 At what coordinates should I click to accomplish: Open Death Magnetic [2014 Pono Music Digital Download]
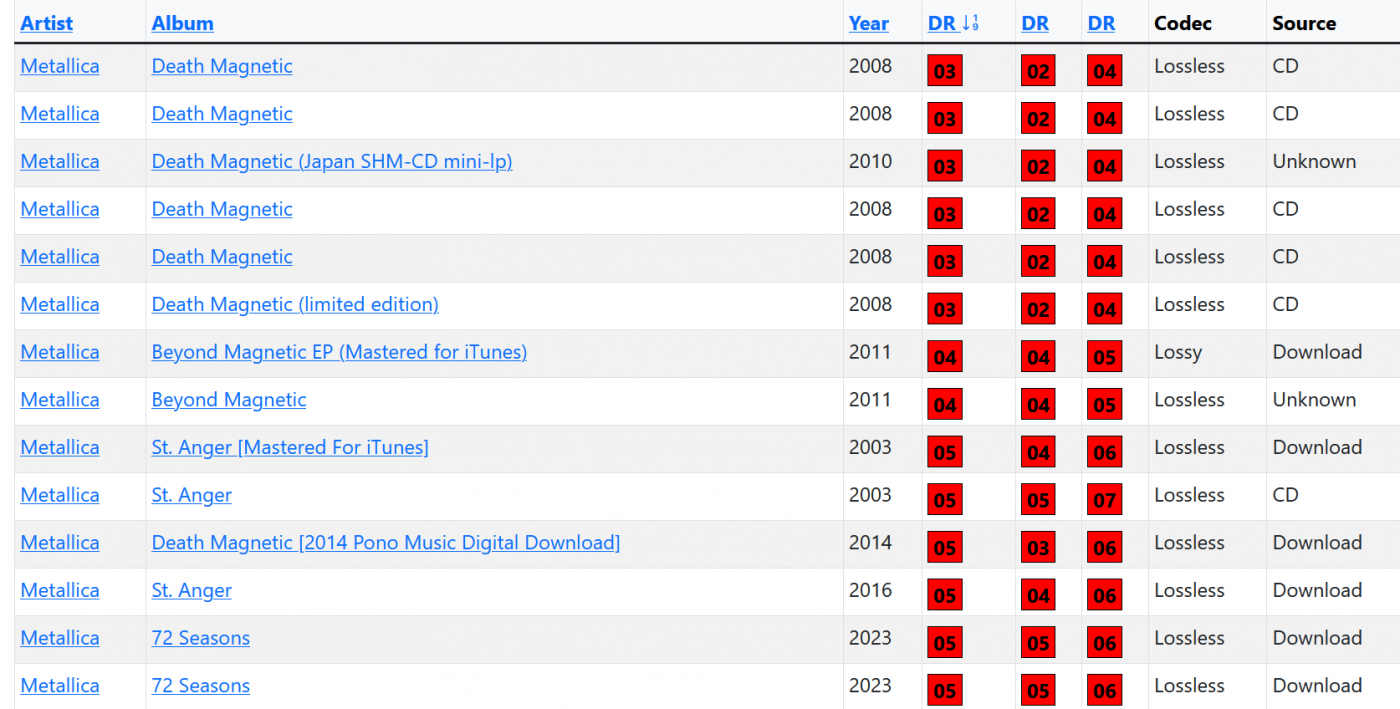click(385, 543)
